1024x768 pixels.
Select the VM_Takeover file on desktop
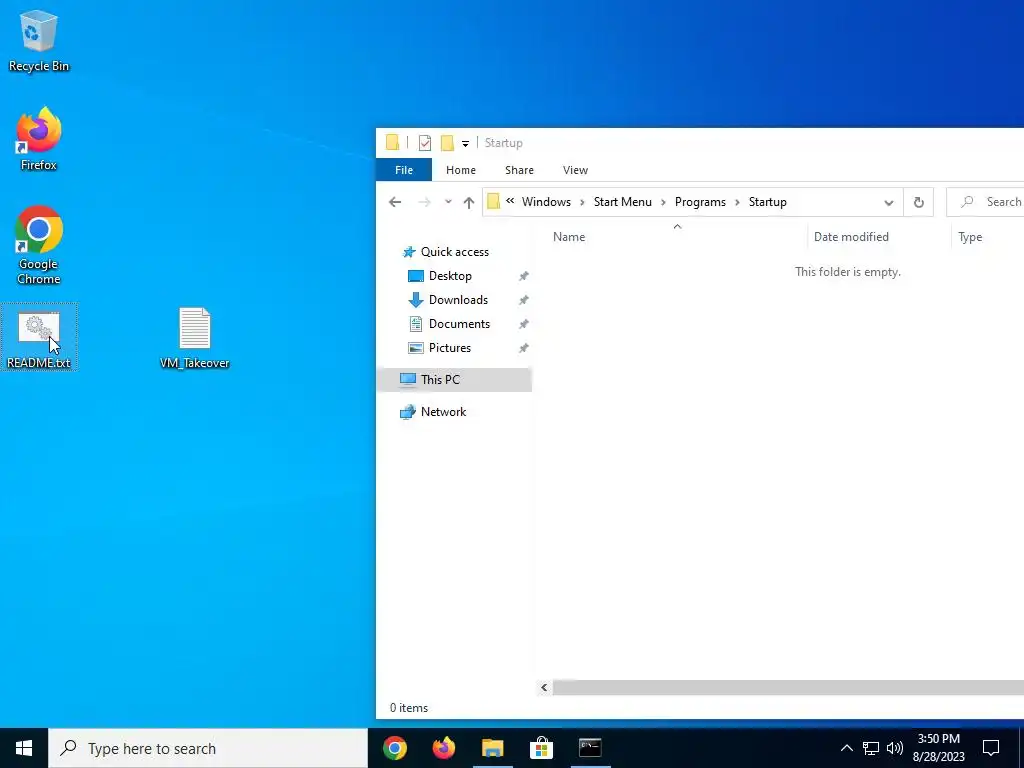coord(195,338)
